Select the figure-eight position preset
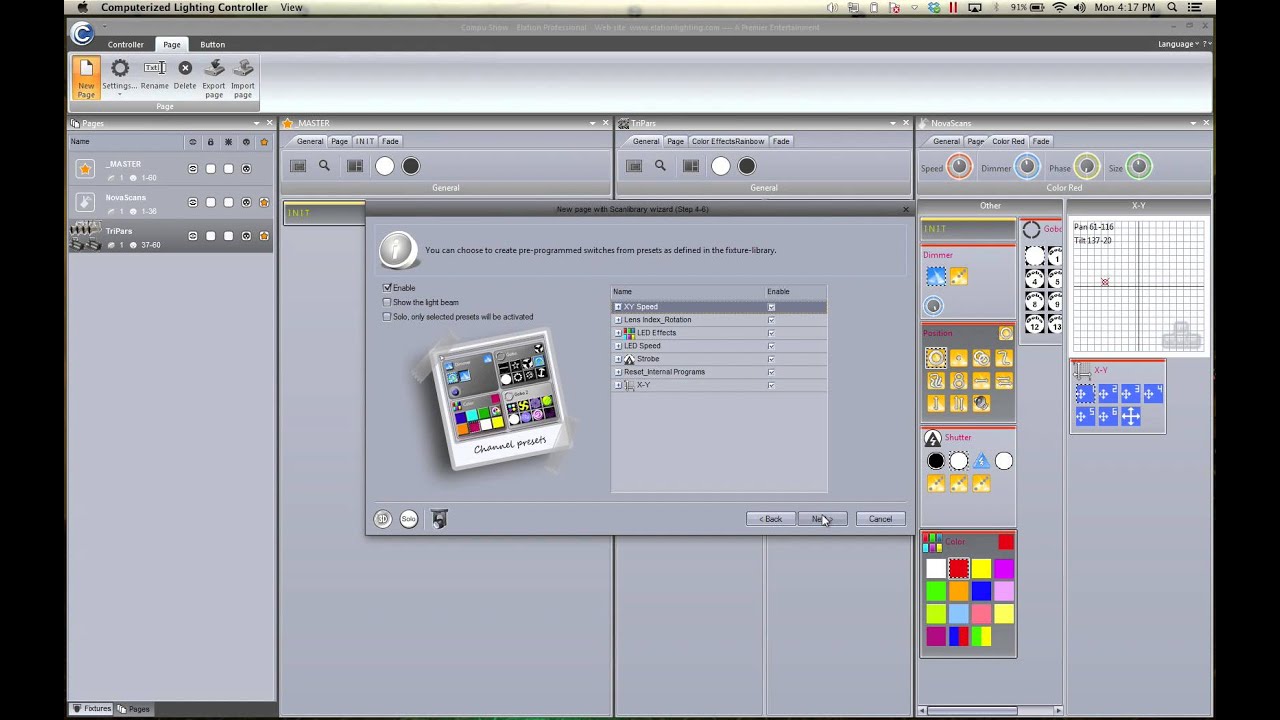Screen dimensions: 1280x720 [x=959, y=381]
